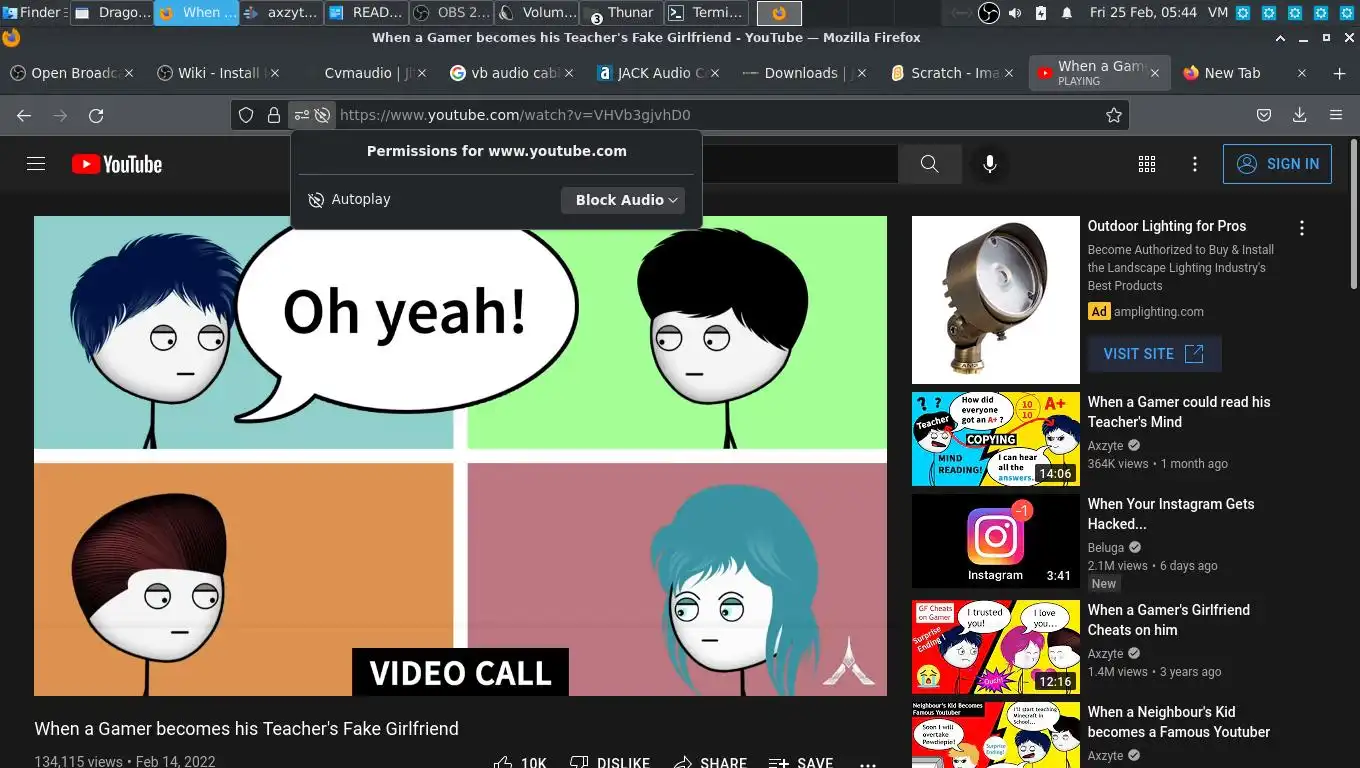Like the video with thumbs up
Image resolution: width=1360 pixels, height=768 pixels.
tap(520, 762)
